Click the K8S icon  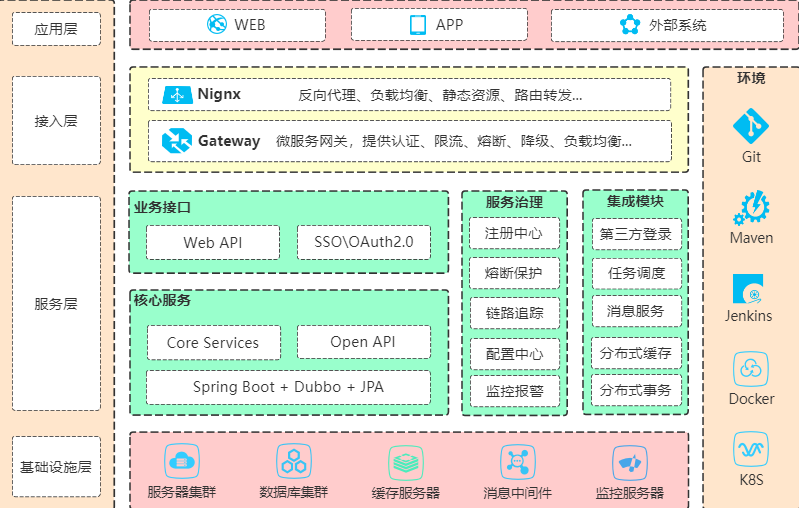(751, 450)
